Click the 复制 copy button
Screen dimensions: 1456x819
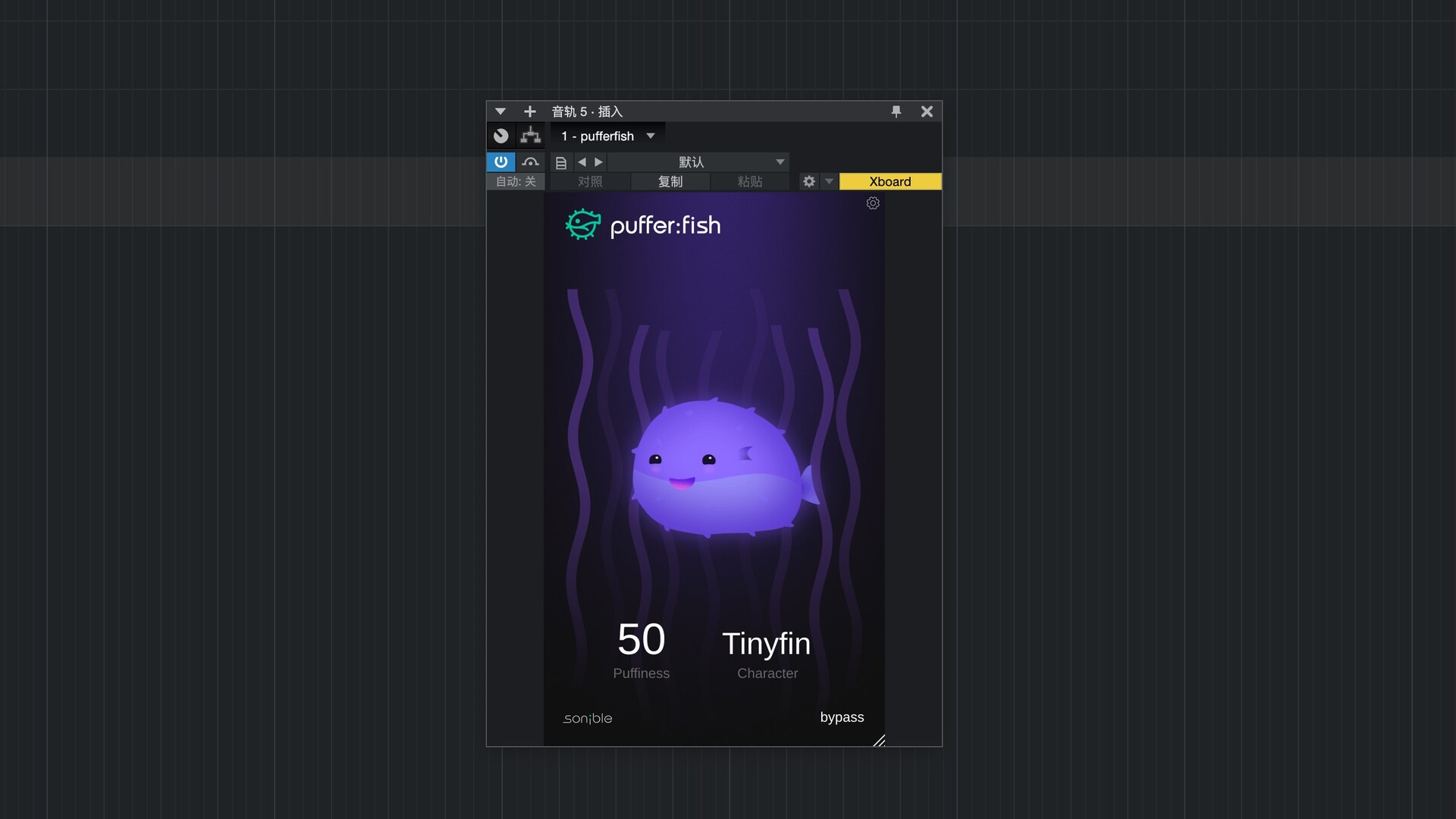670,181
